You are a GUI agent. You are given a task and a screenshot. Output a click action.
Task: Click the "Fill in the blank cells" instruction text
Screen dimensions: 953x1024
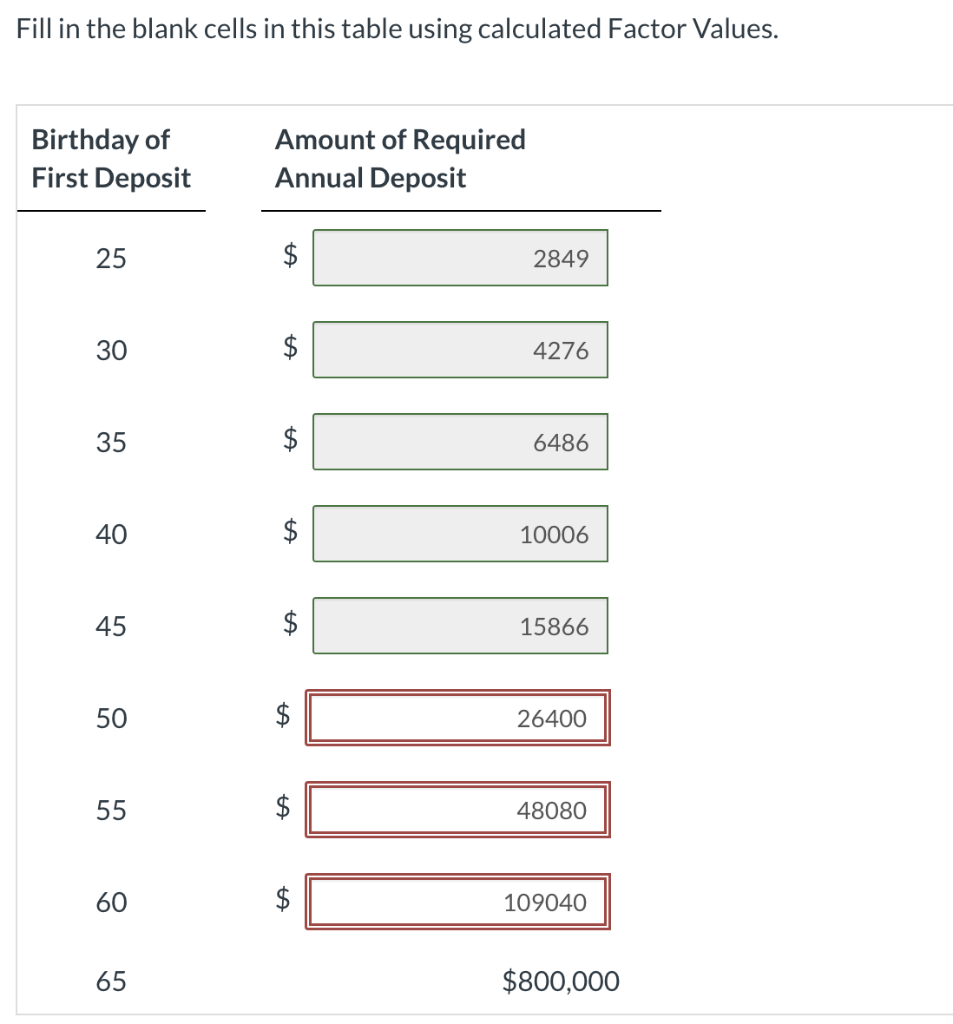[396, 30]
